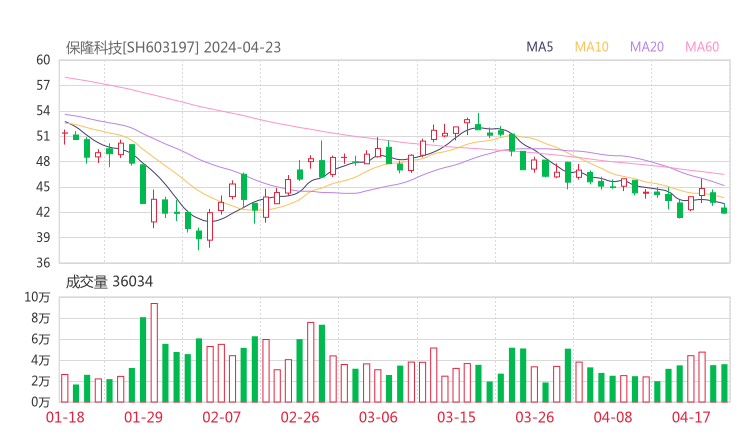Click the 51 price axis label
Viewport: 740px width, 440px height.
coord(43,136)
